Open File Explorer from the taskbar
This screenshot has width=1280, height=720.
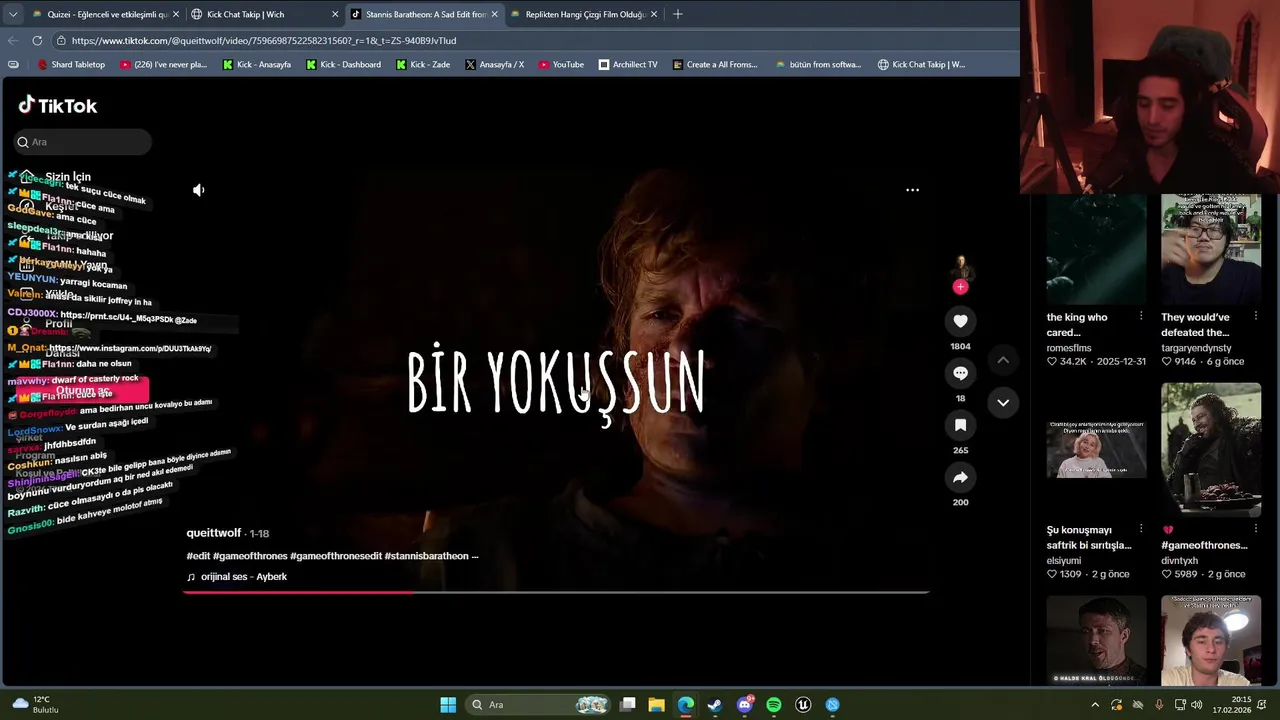pyautogui.click(x=656, y=705)
